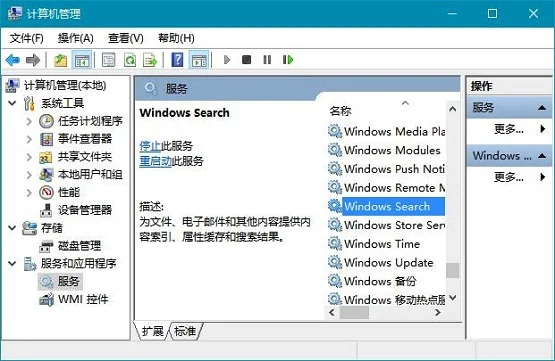The width and height of the screenshot is (555, 361).
Task: Select WMI 控件 in the tree
Action: pyautogui.click(x=83, y=299)
